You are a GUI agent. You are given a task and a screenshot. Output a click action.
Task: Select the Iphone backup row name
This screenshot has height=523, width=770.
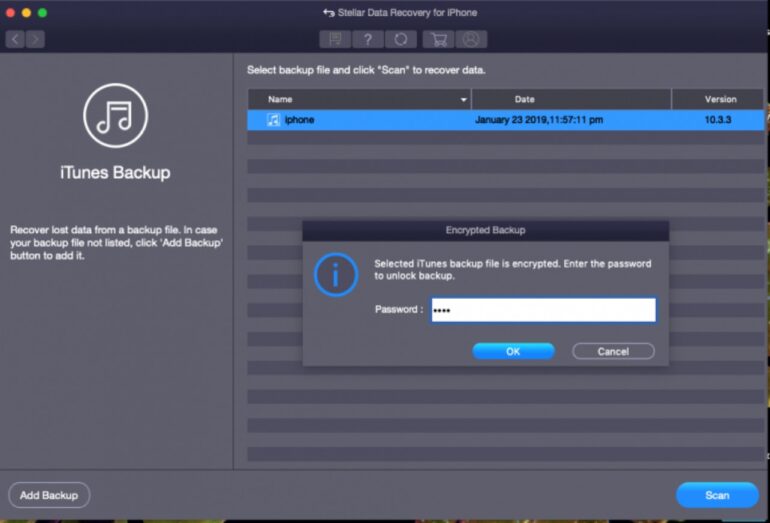pyautogui.click(x=299, y=120)
